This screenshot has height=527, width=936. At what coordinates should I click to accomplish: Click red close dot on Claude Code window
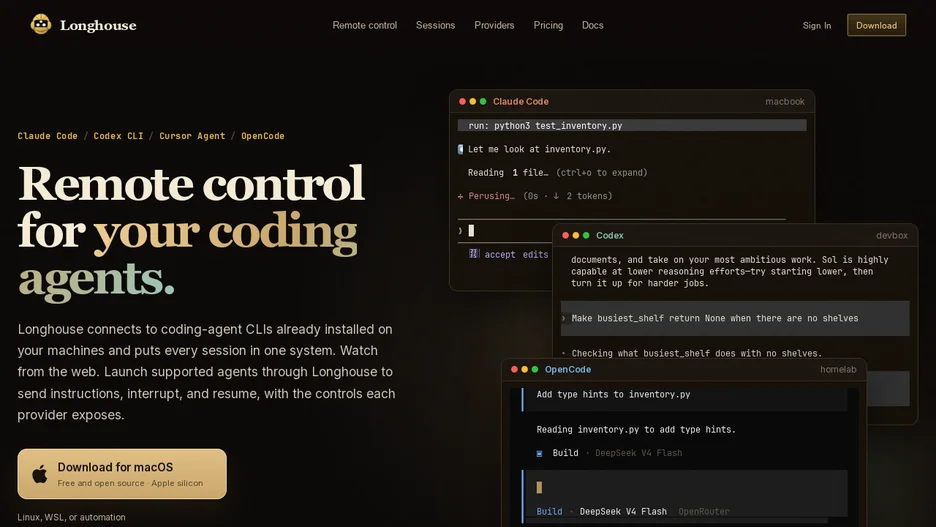(462, 101)
